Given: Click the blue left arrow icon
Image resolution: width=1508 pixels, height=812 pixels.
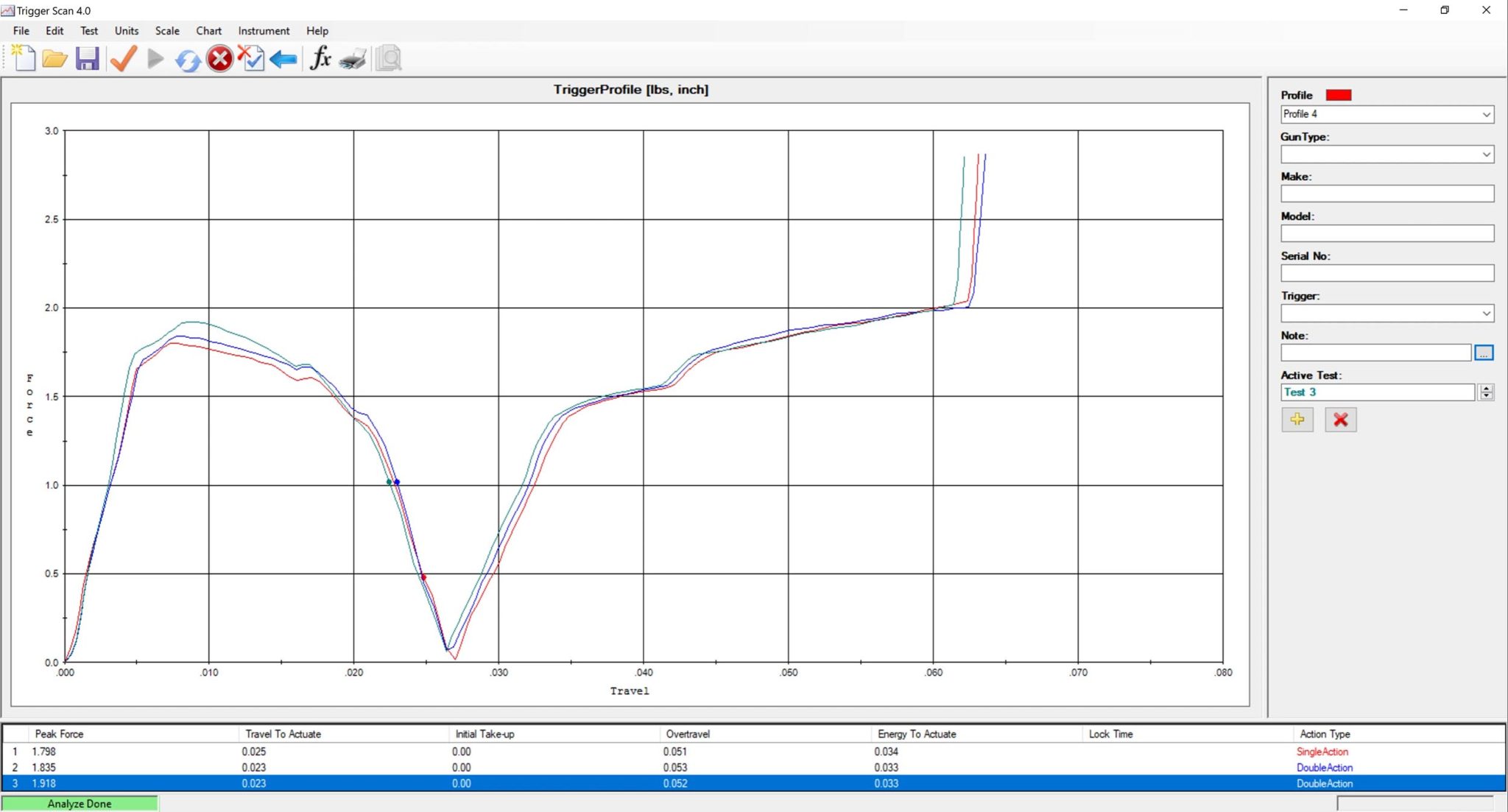Looking at the screenshot, I should 283,59.
